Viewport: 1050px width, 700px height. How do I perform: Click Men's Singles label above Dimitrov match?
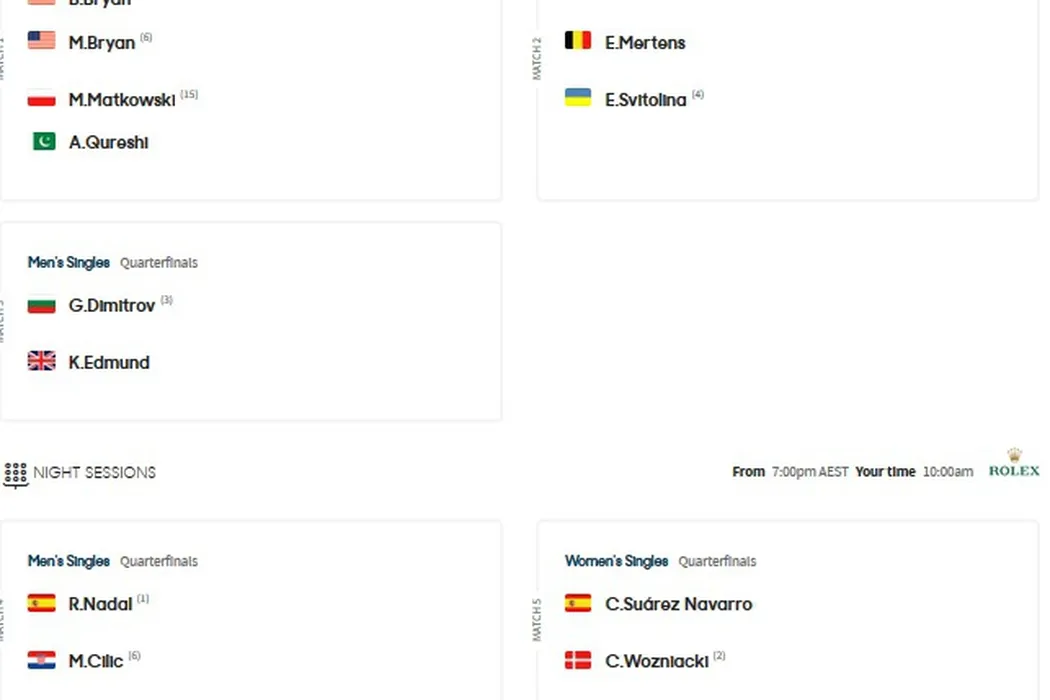pos(69,263)
